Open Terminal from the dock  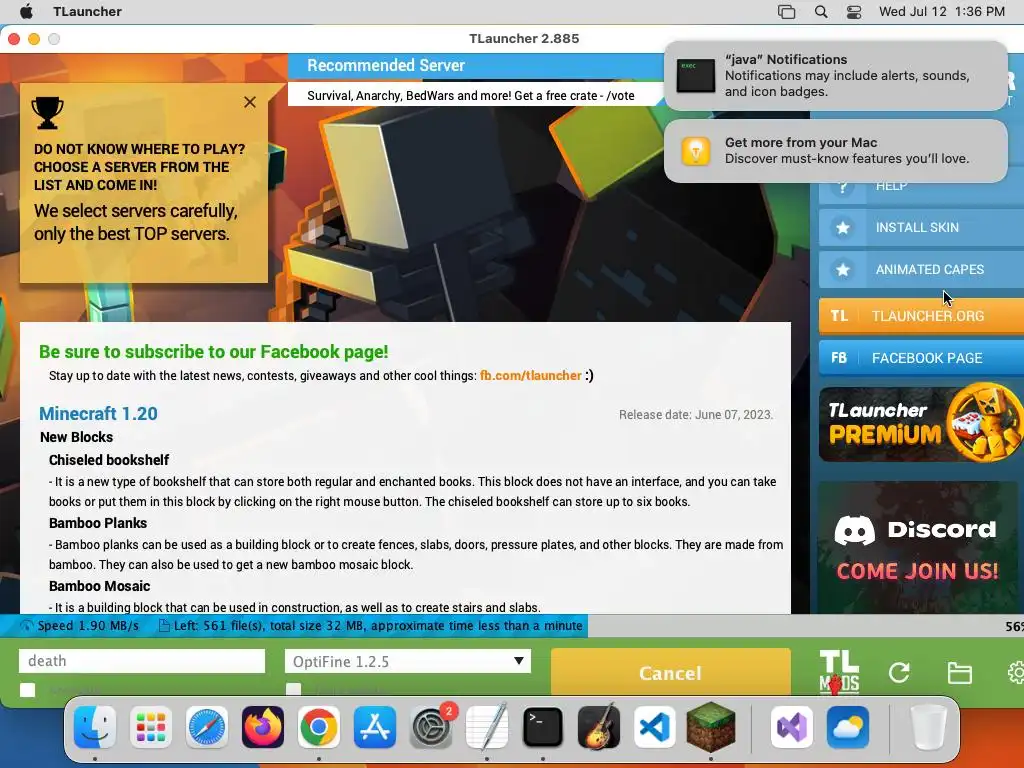tap(543, 727)
